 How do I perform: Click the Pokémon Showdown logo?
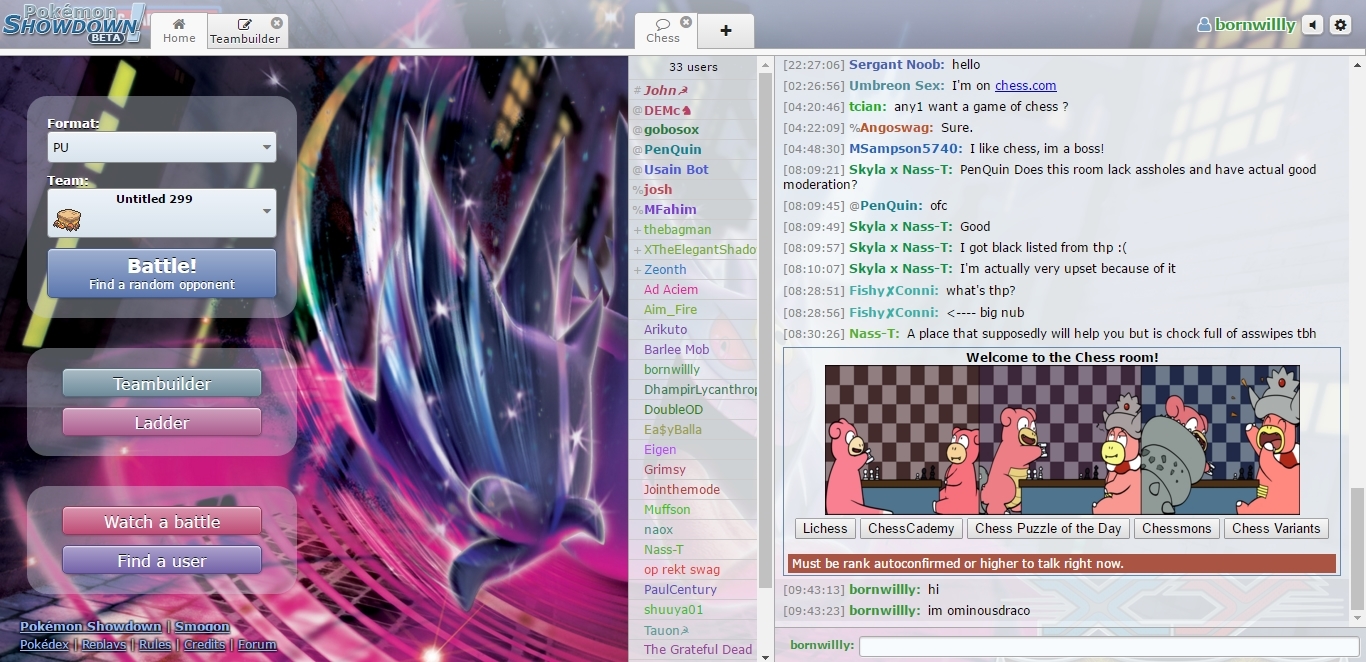point(74,24)
